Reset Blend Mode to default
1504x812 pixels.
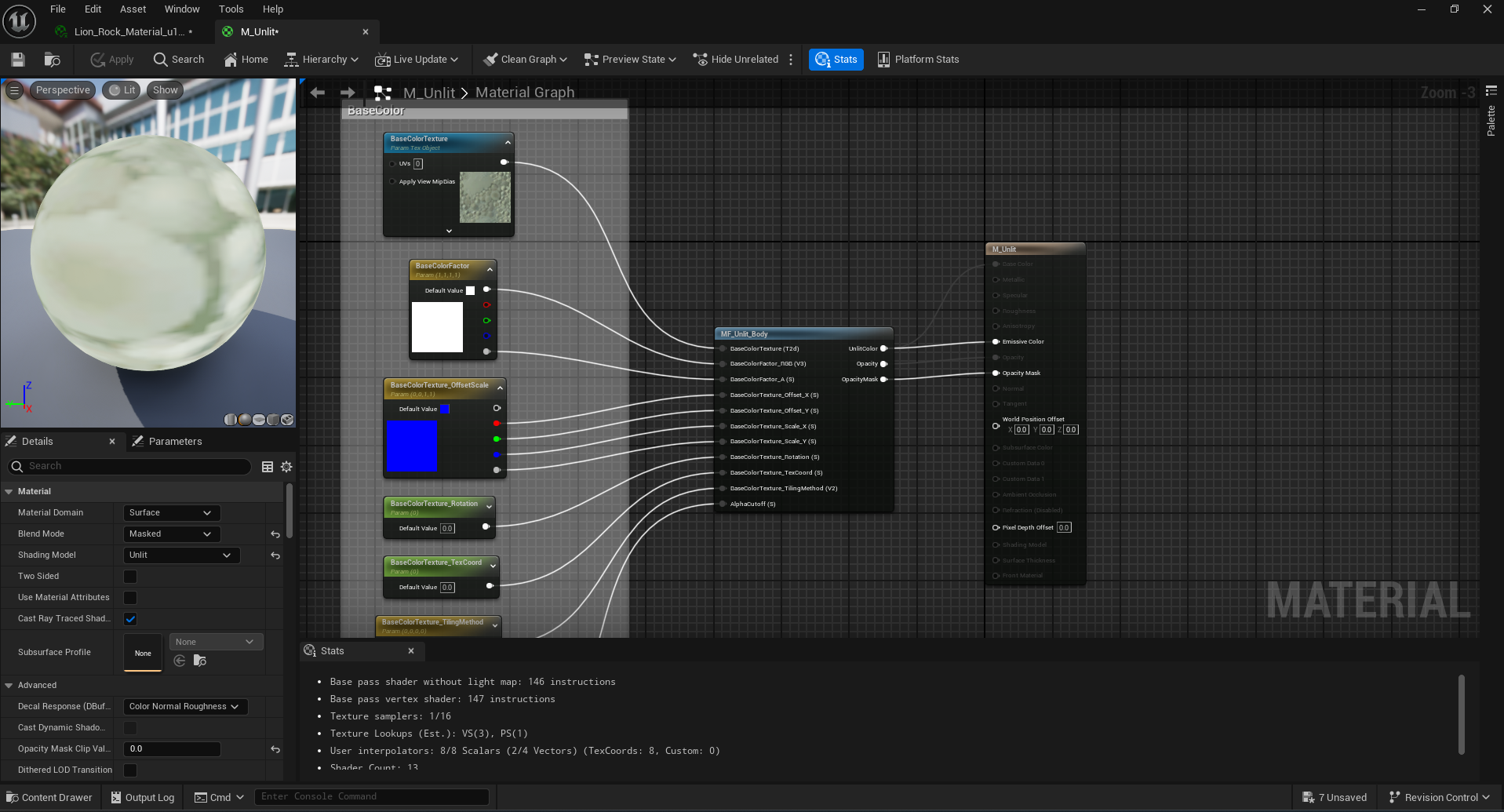275,534
